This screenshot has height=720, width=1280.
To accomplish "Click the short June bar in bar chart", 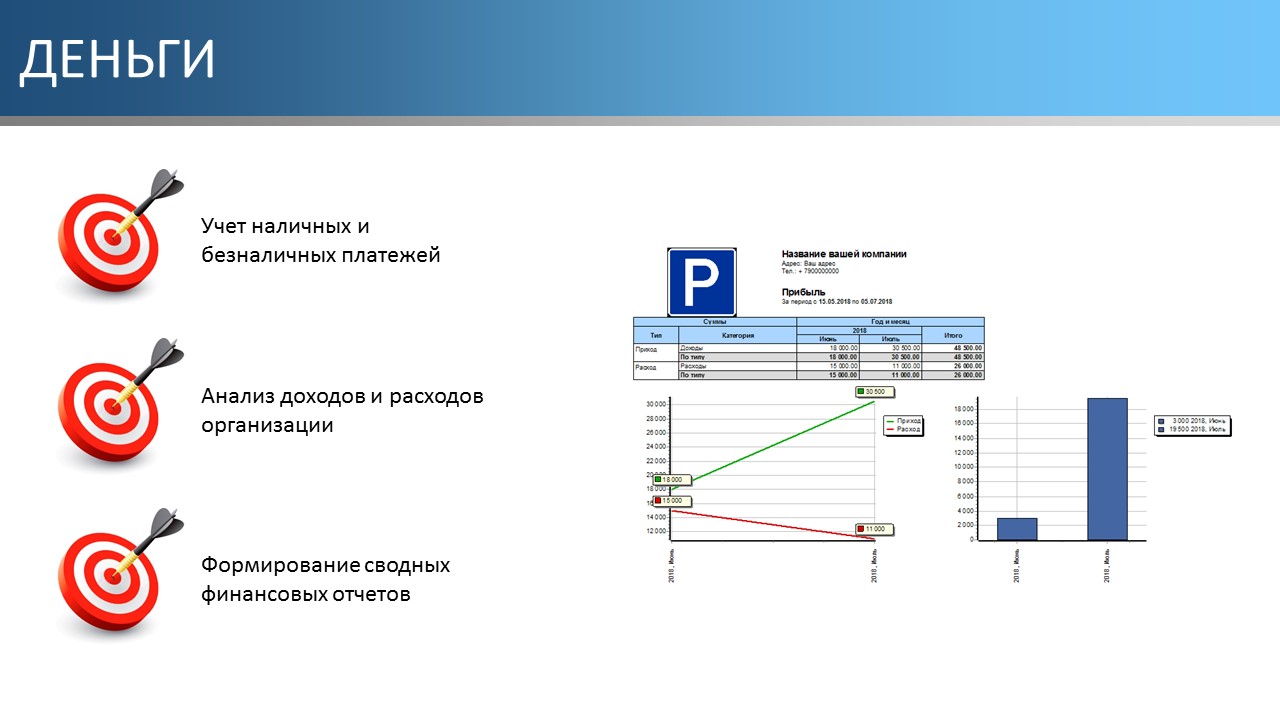I will pos(1017,529).
